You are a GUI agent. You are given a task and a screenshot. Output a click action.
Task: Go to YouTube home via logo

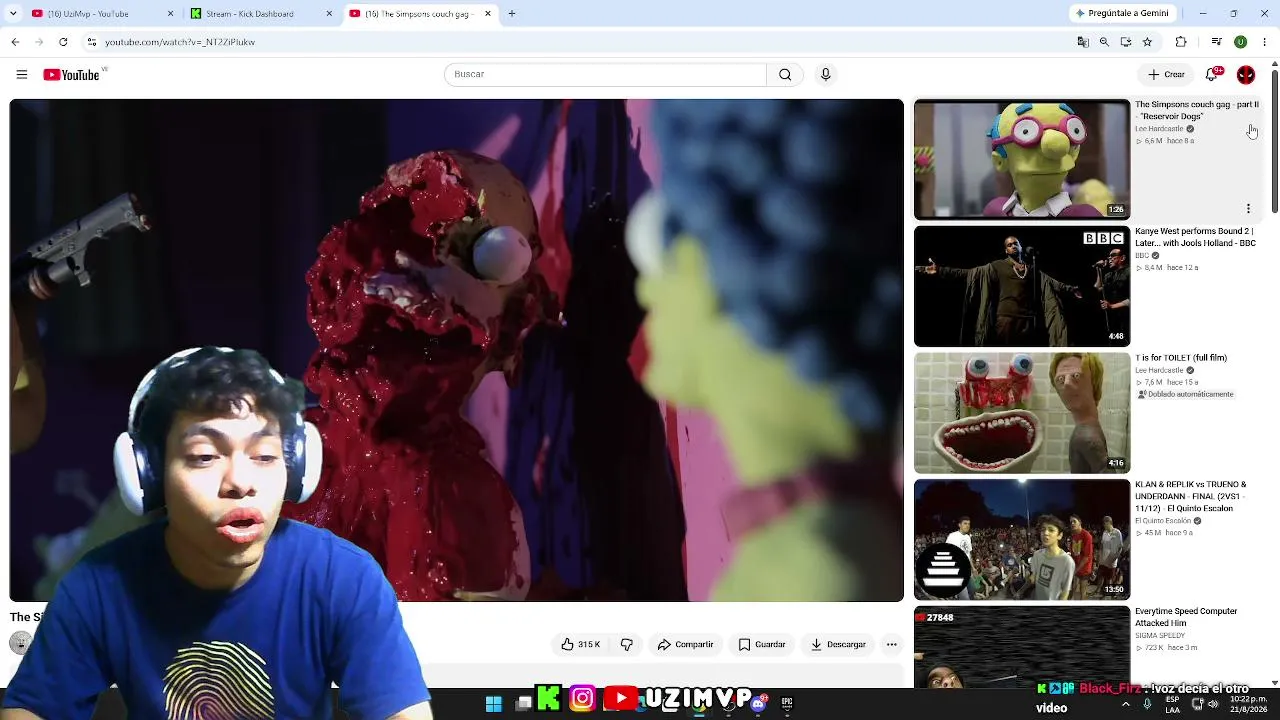[71, 75]
